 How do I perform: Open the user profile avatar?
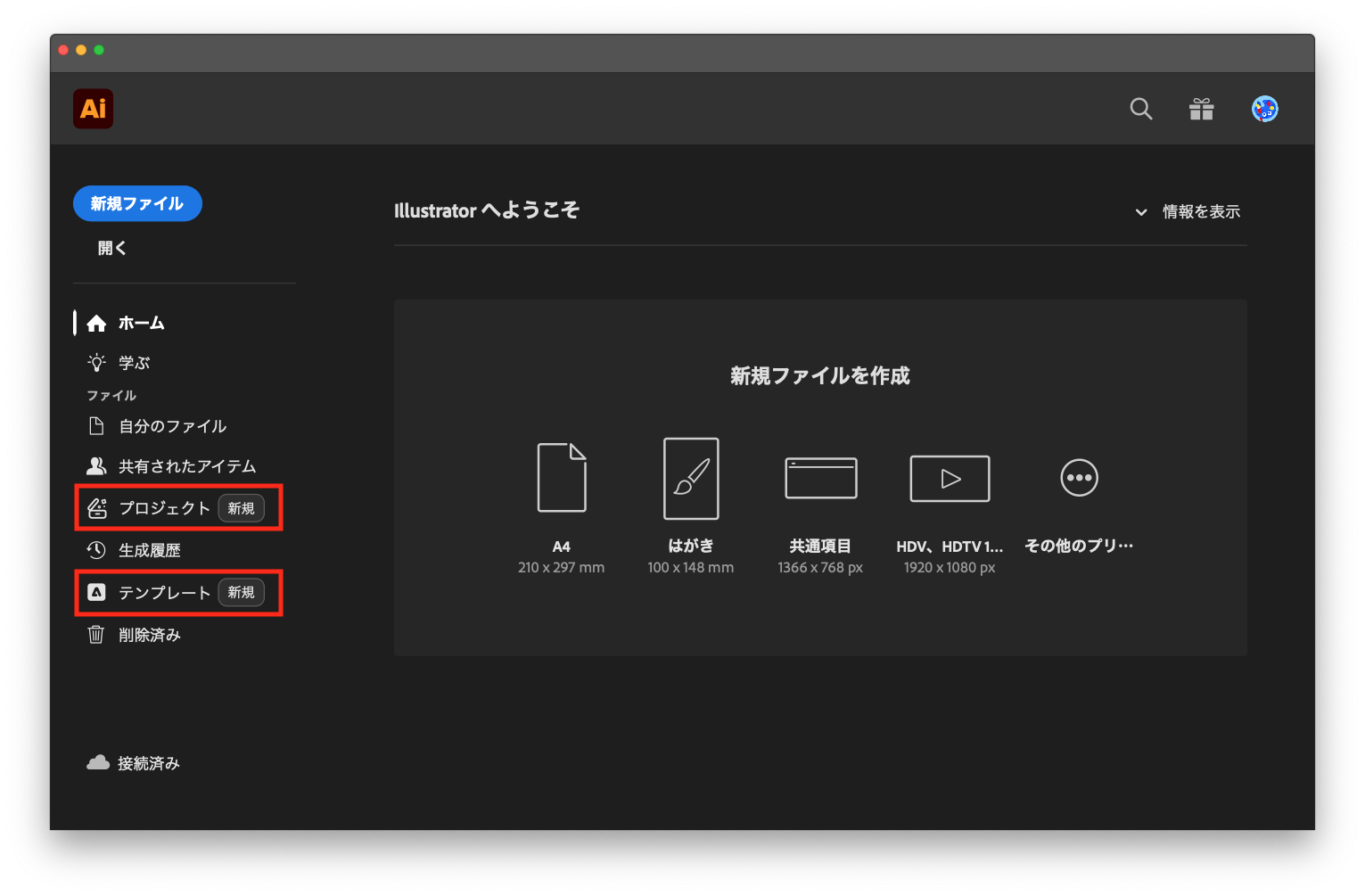(1264, 109)
